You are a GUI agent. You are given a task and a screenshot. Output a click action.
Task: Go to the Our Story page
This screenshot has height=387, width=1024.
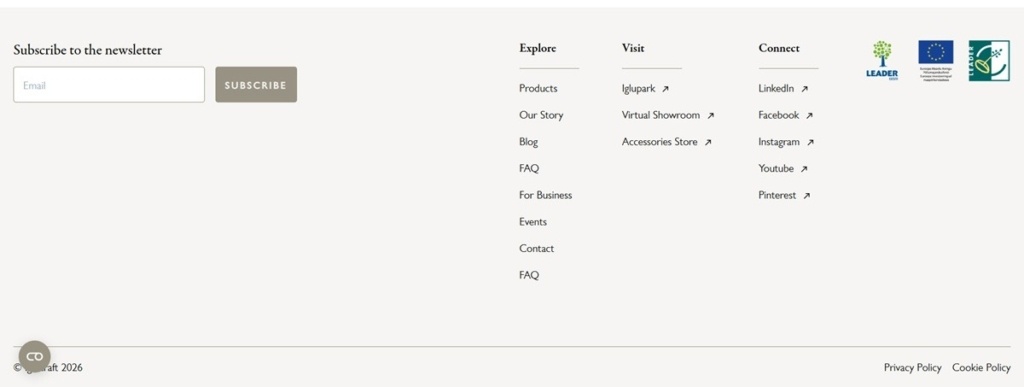pos(541,115)
